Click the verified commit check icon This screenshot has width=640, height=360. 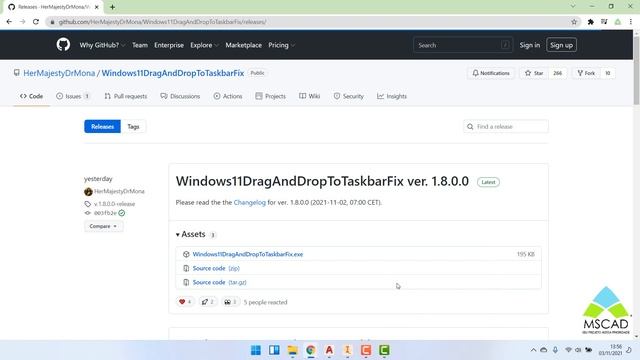pyautogui.click(x=122, y=213)
